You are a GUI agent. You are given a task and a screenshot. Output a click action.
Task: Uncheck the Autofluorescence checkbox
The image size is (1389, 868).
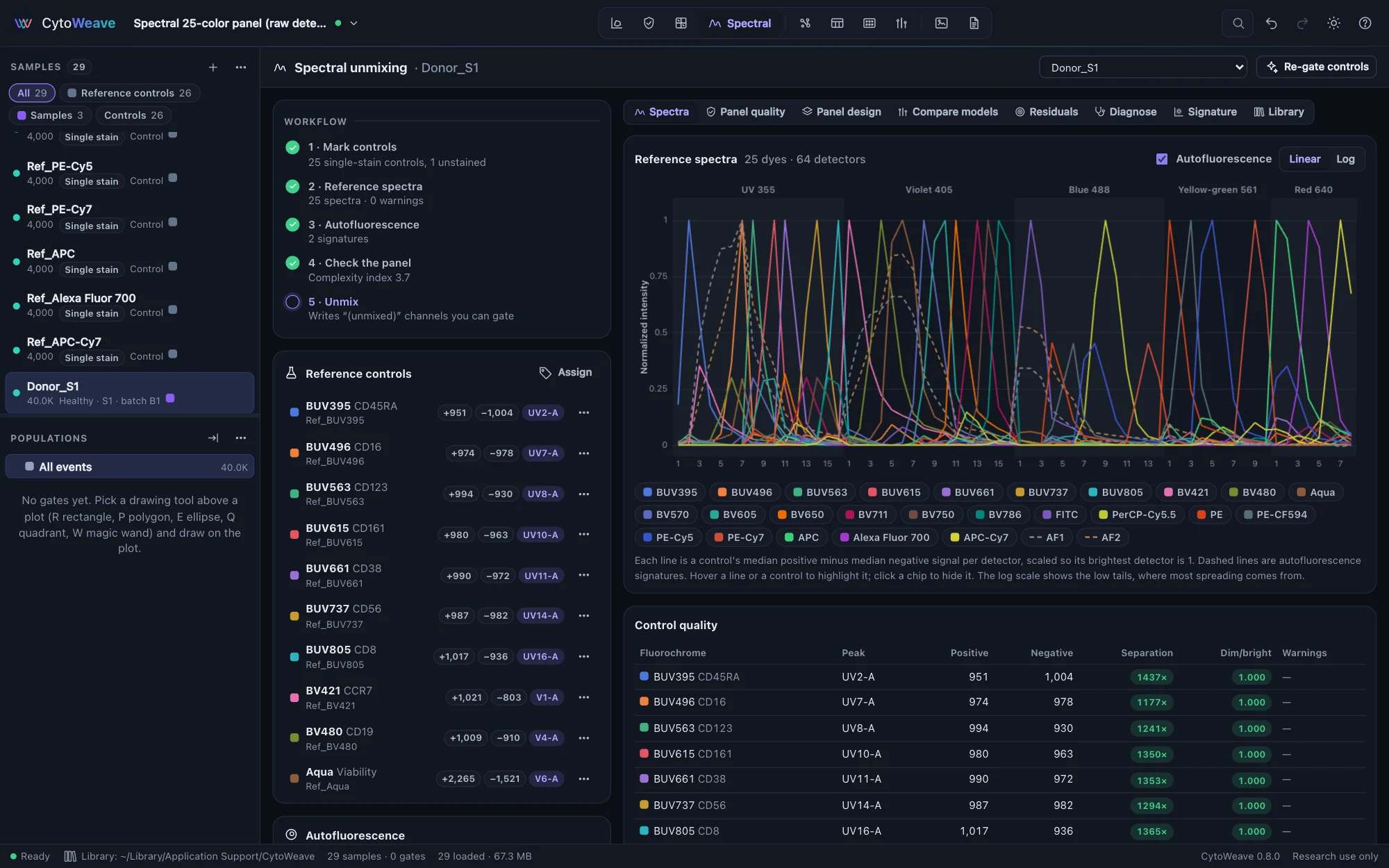click(x=1161, y=159)
